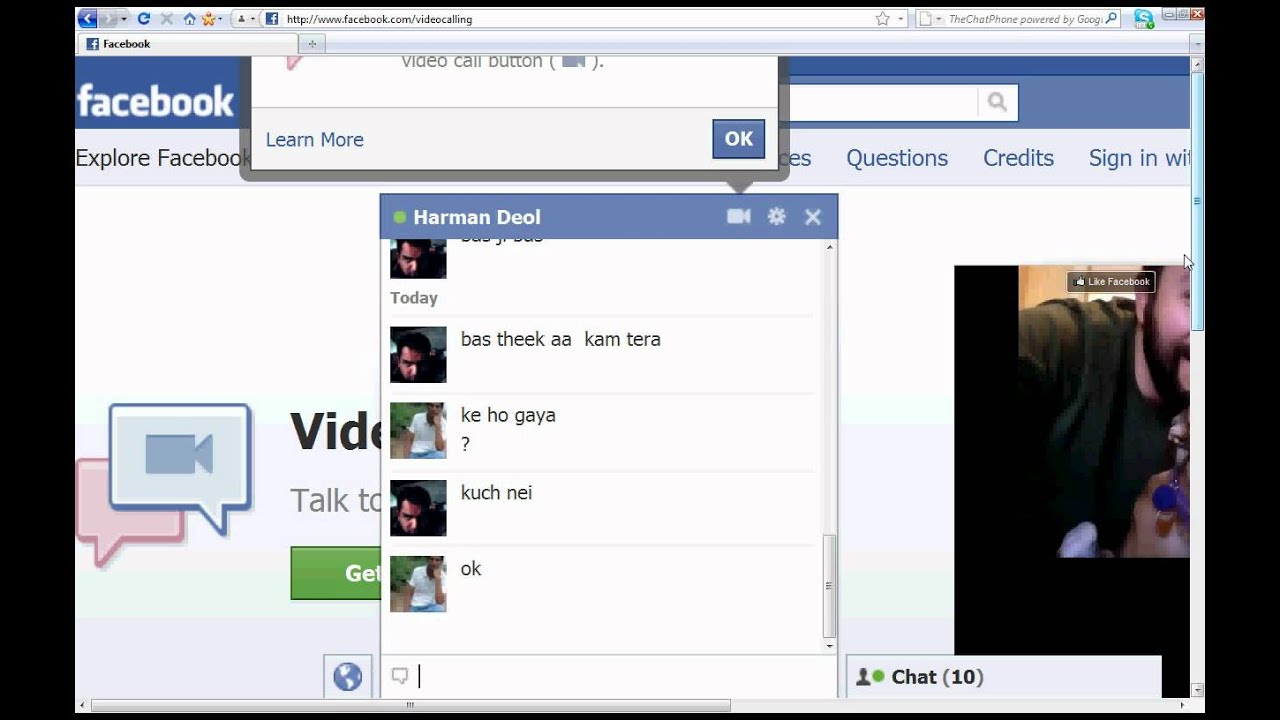Viewport: 1280px width, 720px height.
Task: Click the page vertical scrollbar thumb
Action: 1197,200
